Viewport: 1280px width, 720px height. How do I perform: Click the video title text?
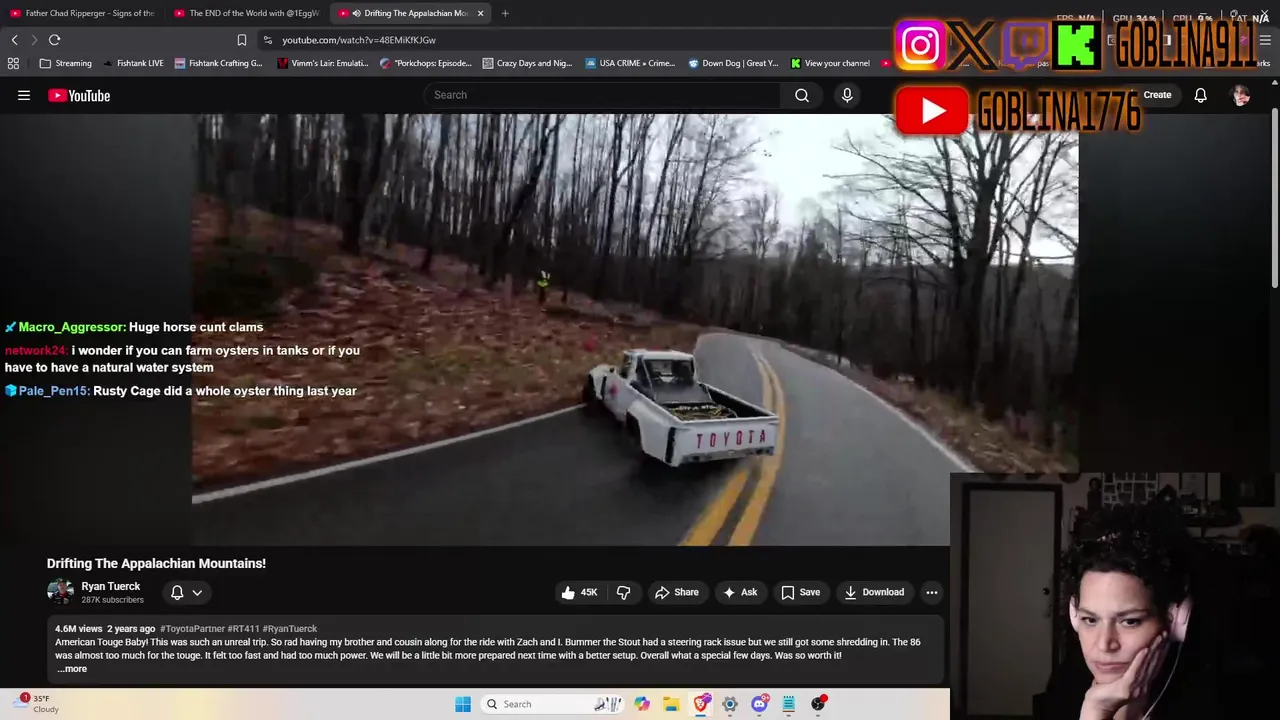point(156,563)
